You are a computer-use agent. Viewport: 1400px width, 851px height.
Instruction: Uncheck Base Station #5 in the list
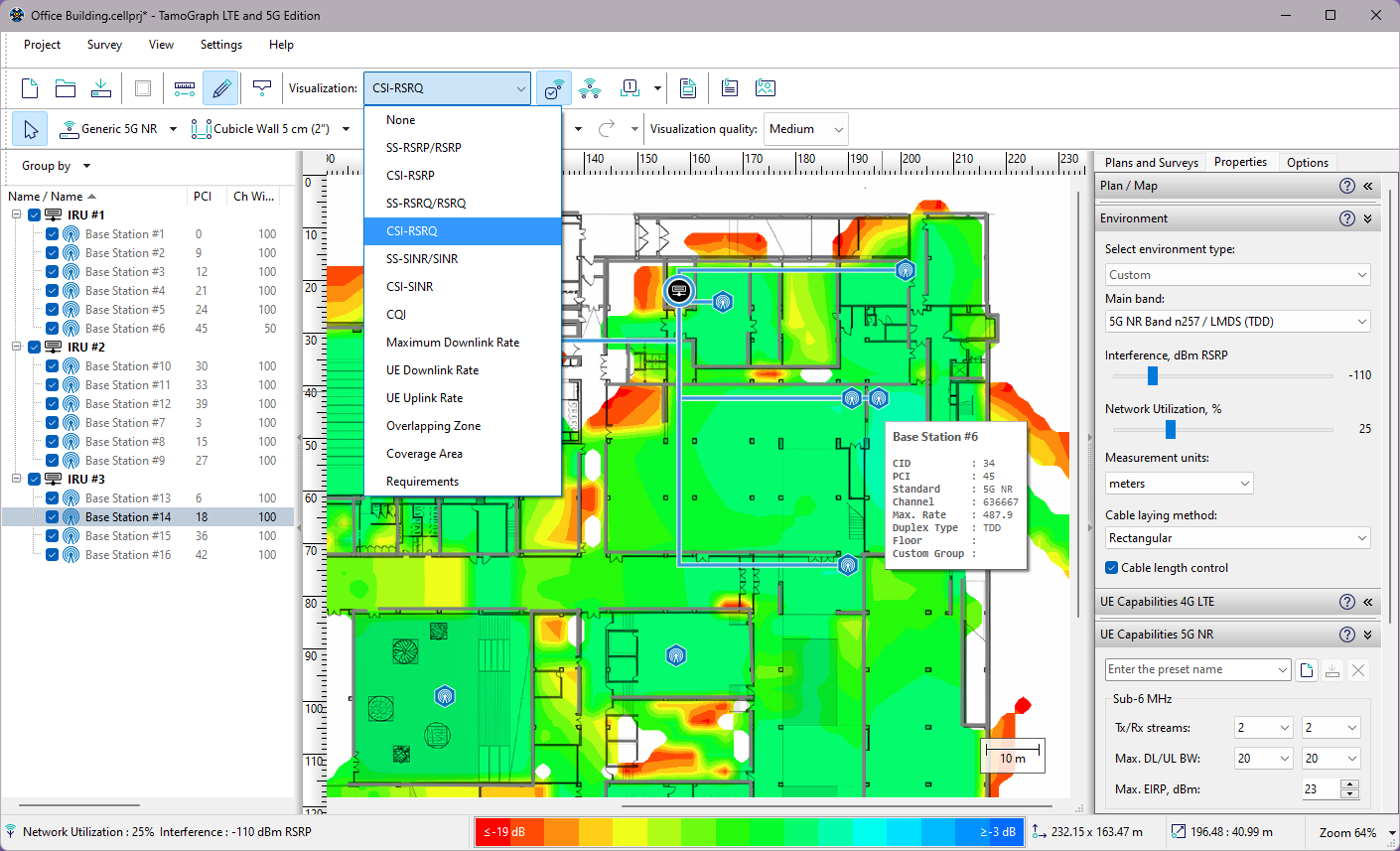pyautogui.click(x=51, y=309)
